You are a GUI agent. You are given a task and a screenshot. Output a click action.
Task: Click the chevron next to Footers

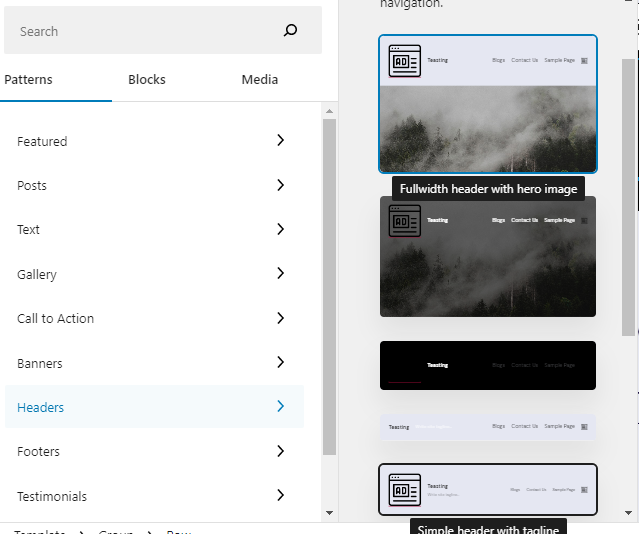[x=280, y=450]
